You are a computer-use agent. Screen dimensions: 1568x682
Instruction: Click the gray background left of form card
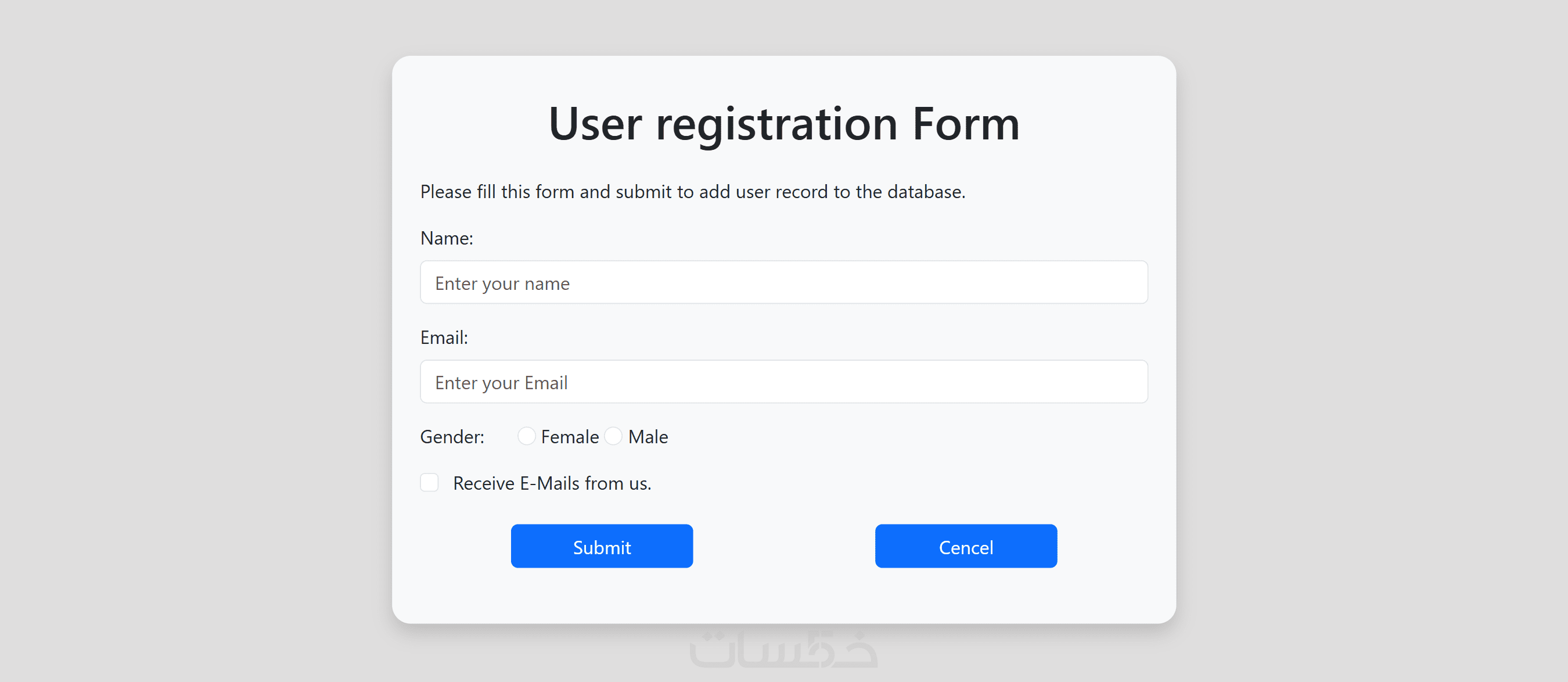pos(195,341)
